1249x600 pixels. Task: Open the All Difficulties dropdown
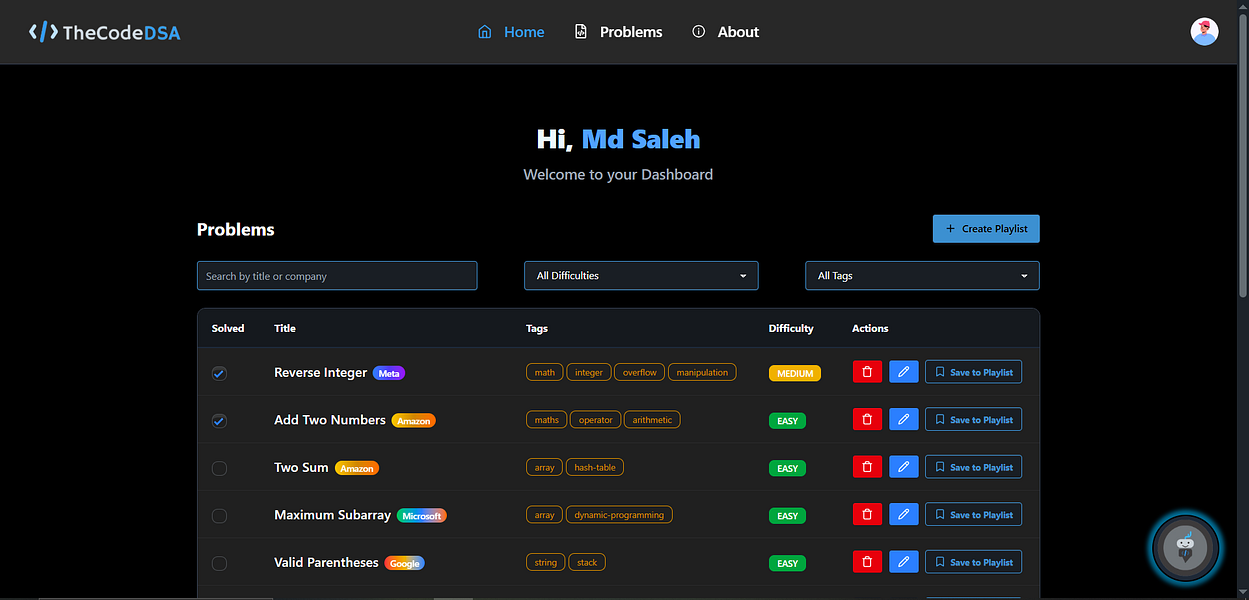pos(641,276)
